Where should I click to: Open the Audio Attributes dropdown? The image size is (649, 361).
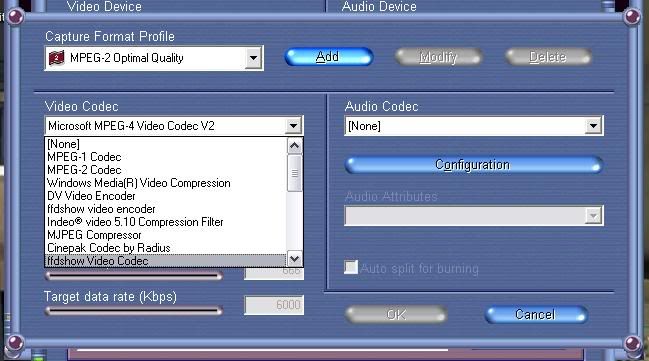click(x=593, y=216)
